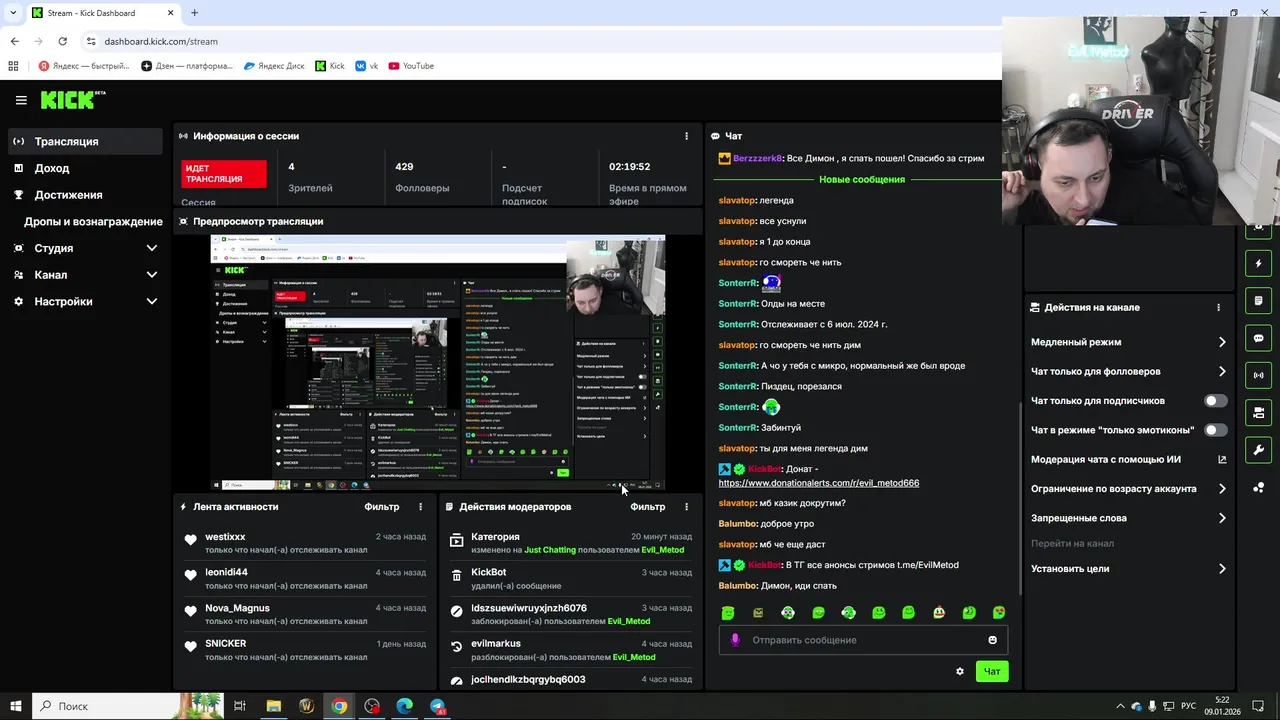Screen dimensions: 1280x720
Task: Open a new browser tab
Action: point(194,13)
